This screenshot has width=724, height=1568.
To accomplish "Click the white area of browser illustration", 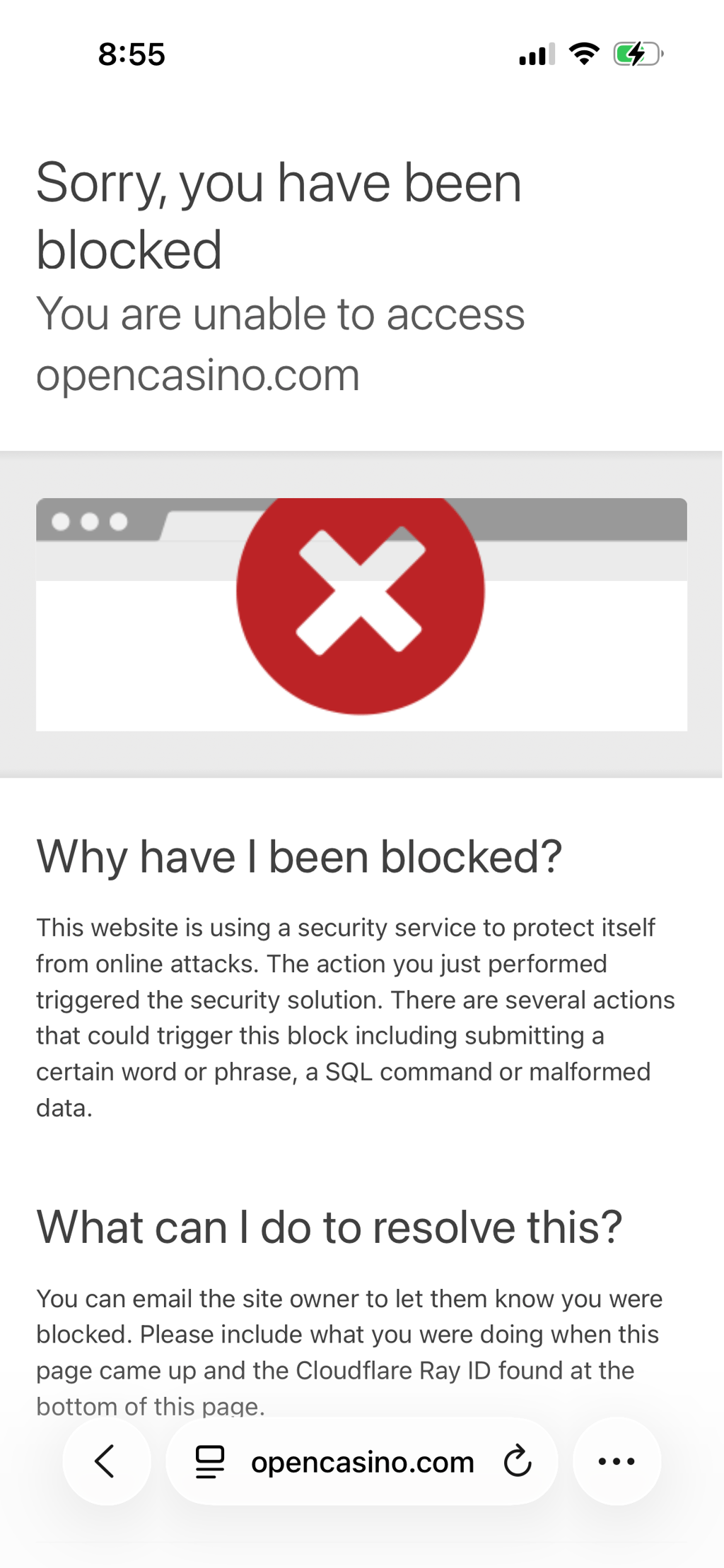I will coord(587,656).
